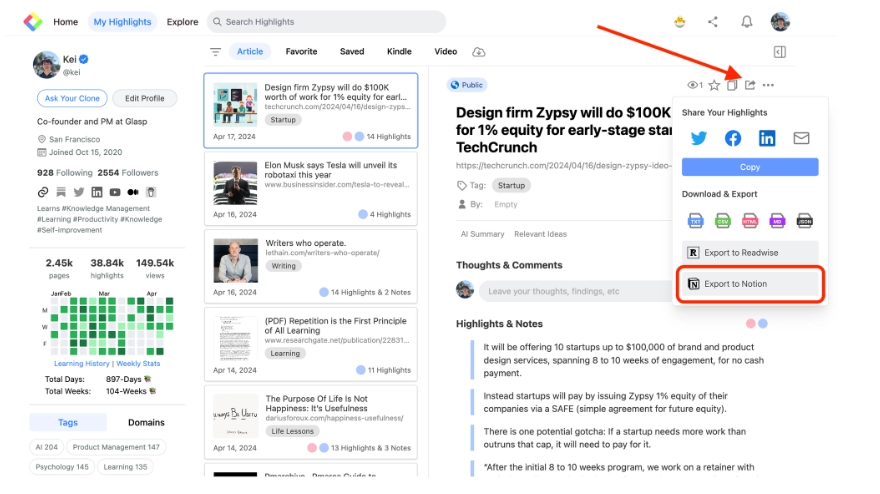The width and height of the screenshot is (880, 494).
Task: Click the Writing tag on article card
Action: click(283, 266)
